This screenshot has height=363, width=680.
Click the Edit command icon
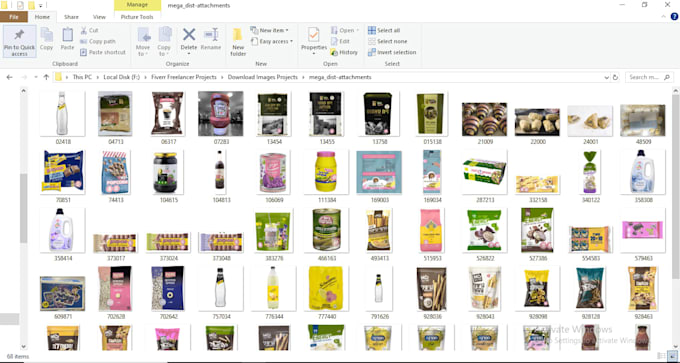click(x=340, y=41)
